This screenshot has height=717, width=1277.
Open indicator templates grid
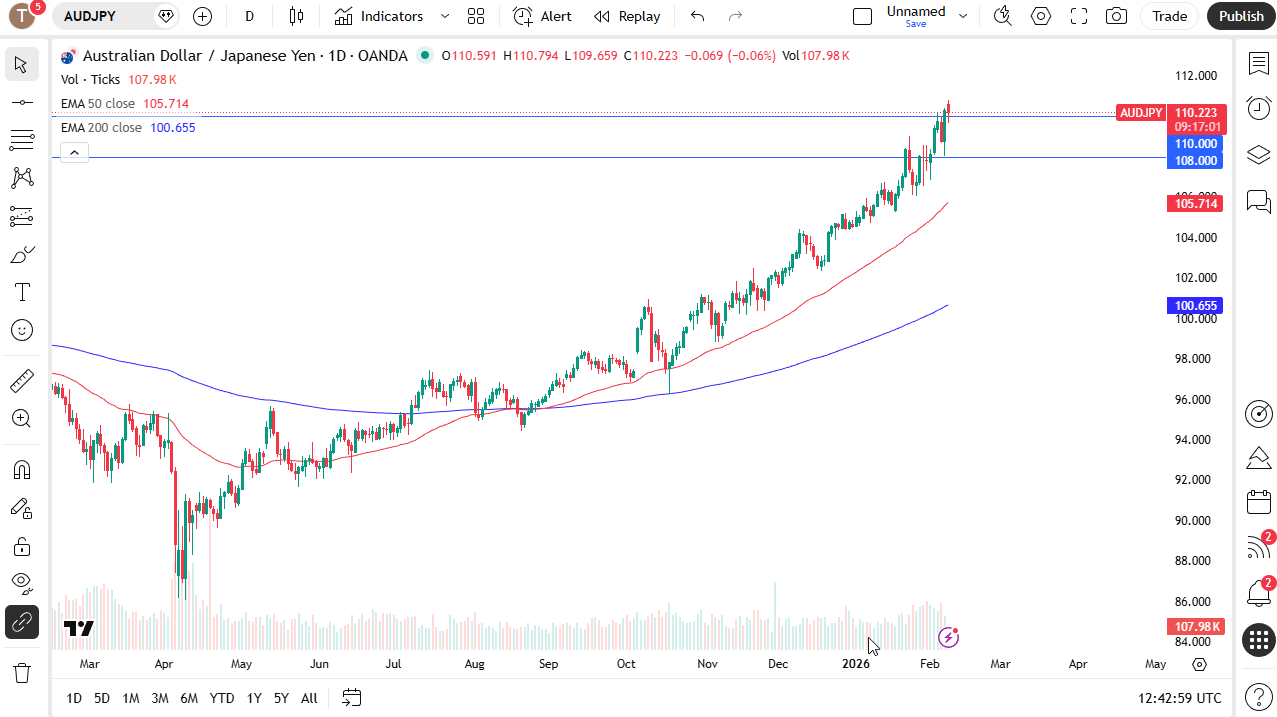(476, 16)
